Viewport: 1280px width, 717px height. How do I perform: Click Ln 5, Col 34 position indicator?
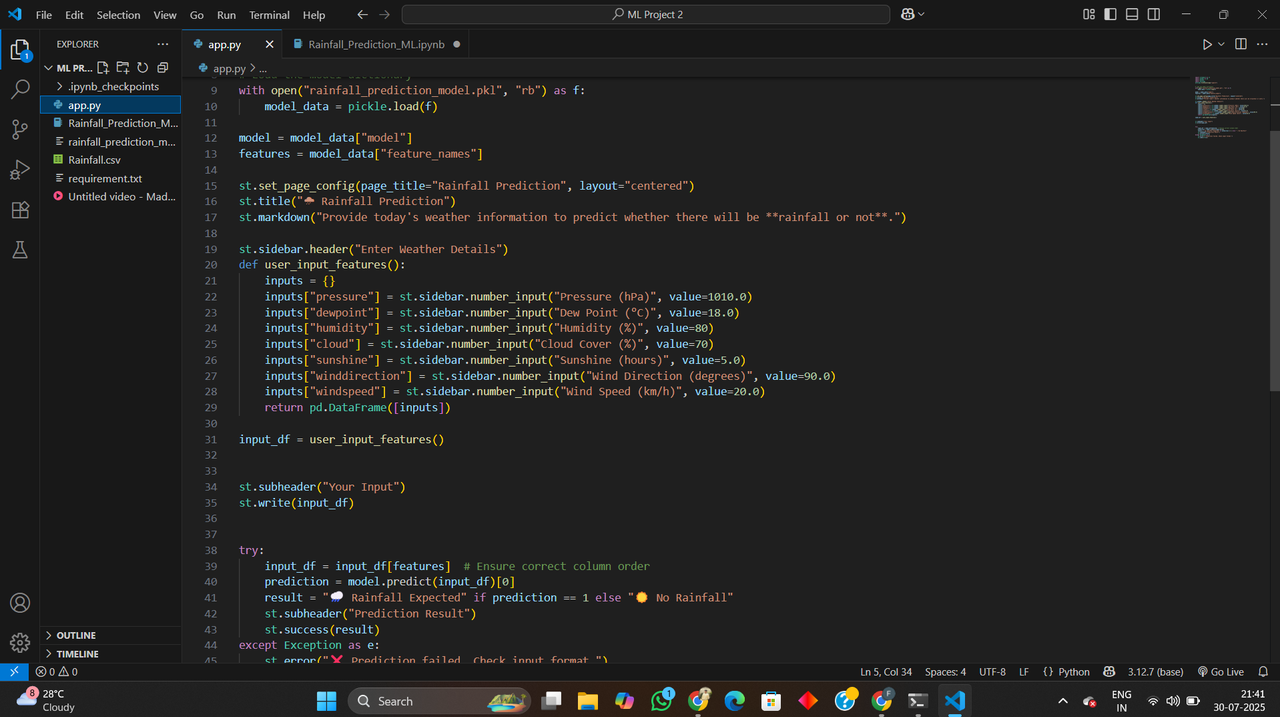click(887, 672)
